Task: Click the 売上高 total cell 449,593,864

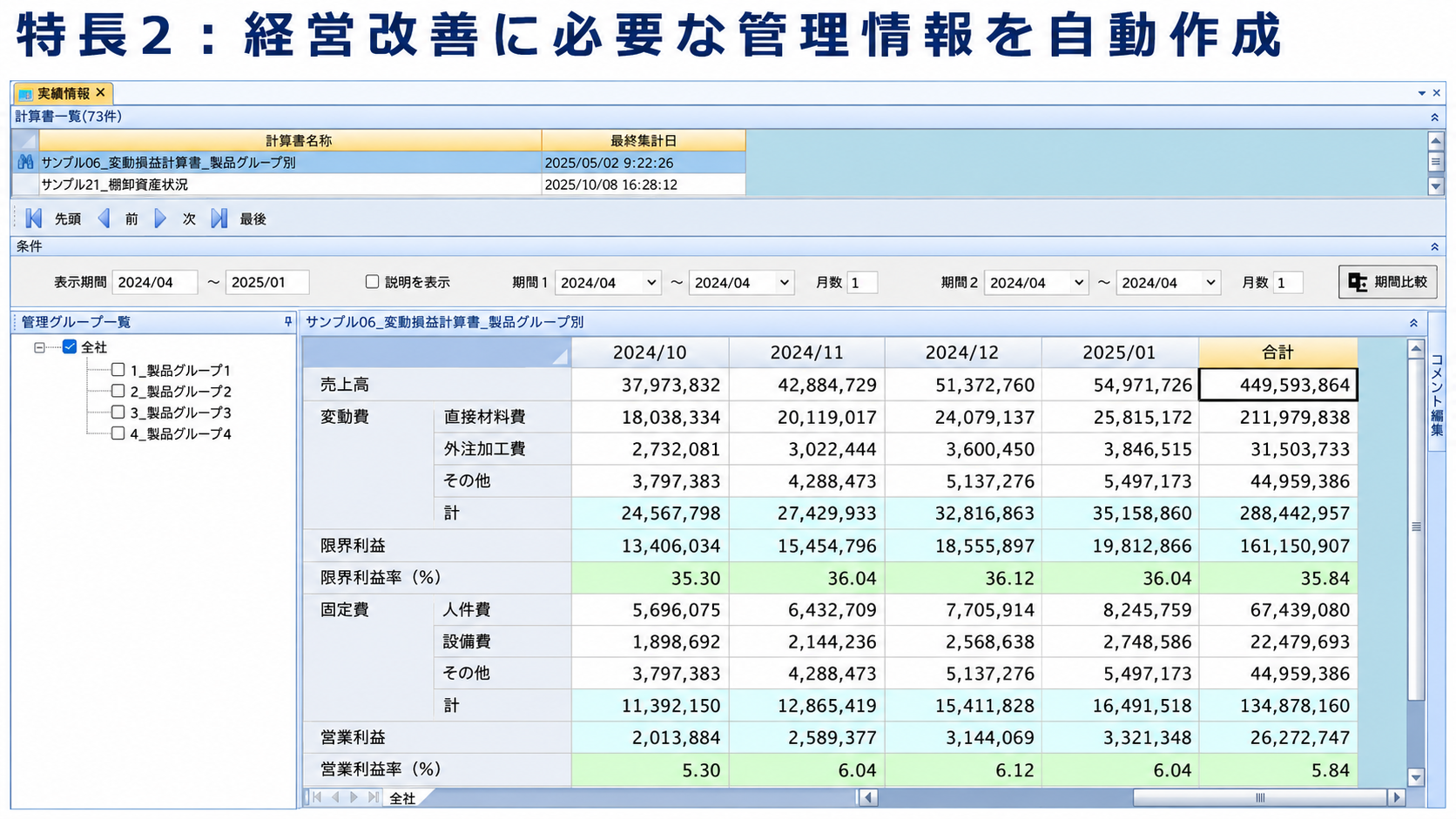Action: pos(1277,385)
